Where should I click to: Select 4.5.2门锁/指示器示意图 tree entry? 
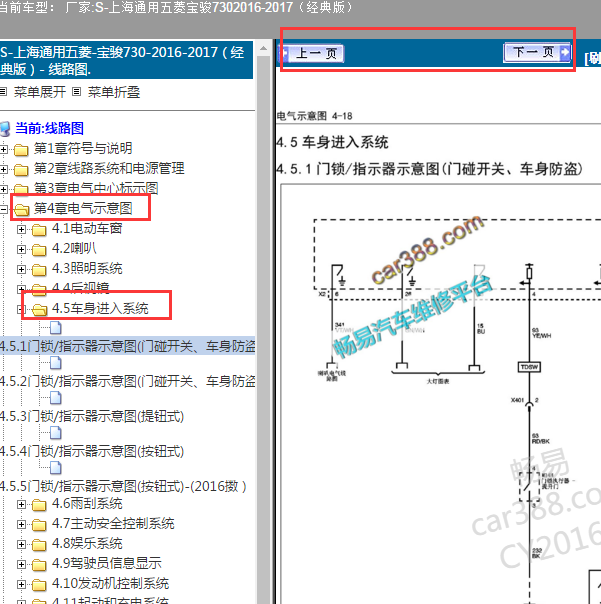tap(128, 381)
